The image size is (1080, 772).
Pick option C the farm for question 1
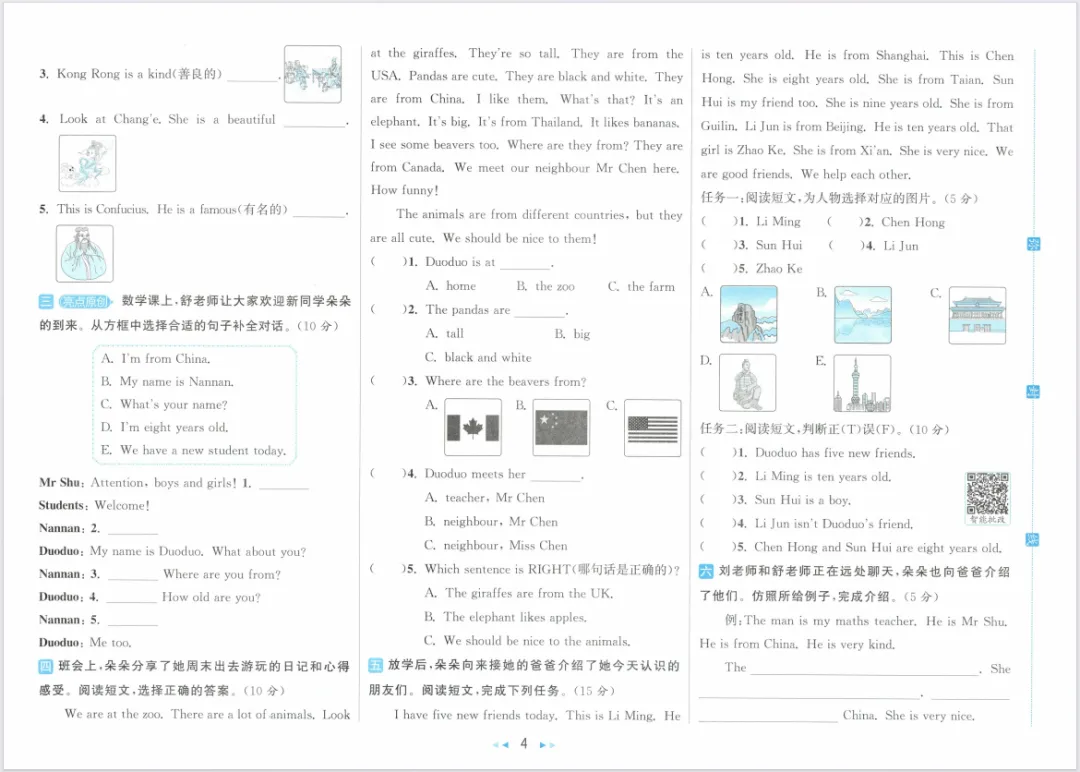pos(642,285)
